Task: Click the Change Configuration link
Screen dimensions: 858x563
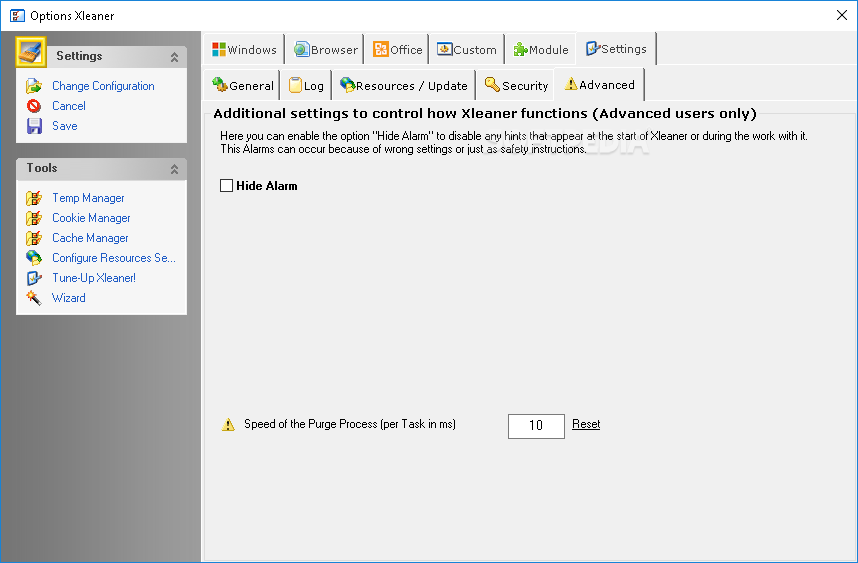Action: click(x=103, y=86)
